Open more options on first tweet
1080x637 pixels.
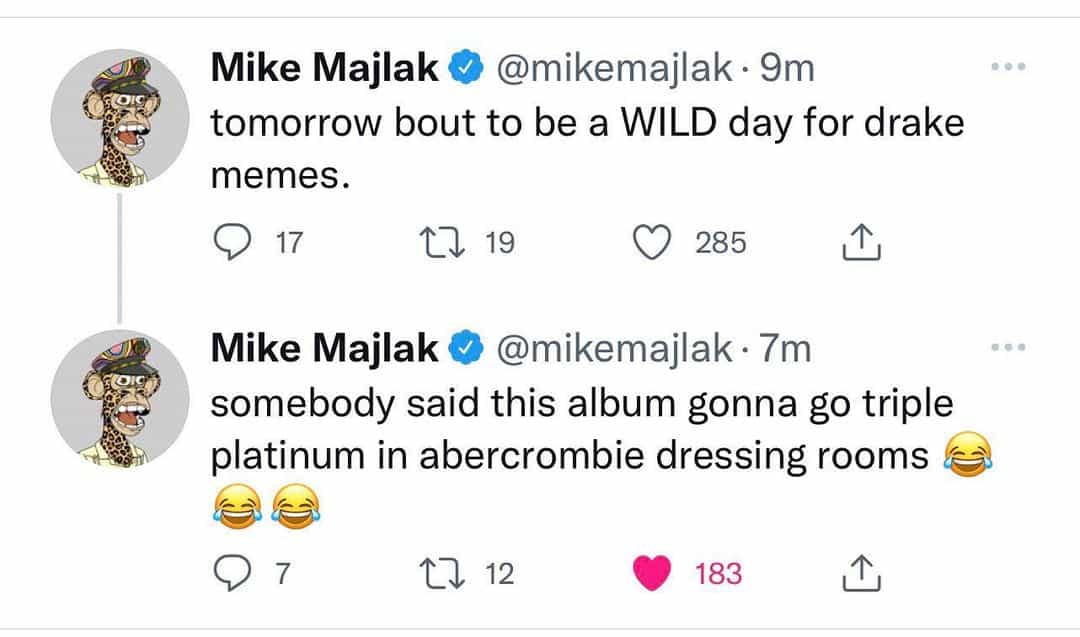pyautogui.click(x=1007, y=68)
